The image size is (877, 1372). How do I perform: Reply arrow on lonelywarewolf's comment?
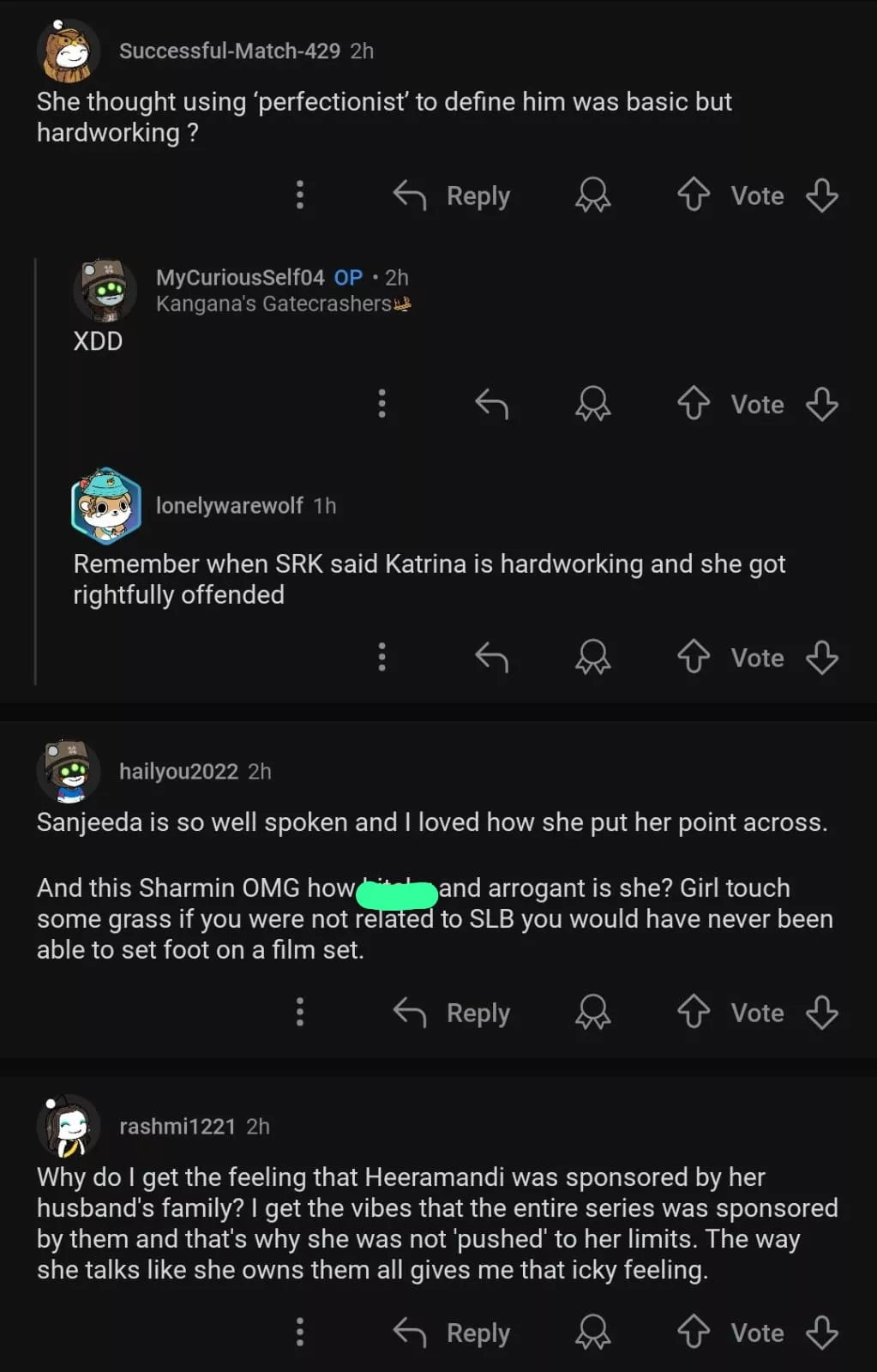click(491, 657)
